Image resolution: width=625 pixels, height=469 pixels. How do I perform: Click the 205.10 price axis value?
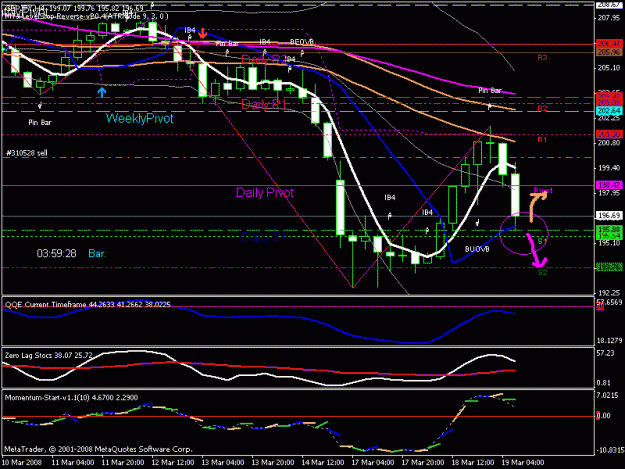tap(609, 68)
